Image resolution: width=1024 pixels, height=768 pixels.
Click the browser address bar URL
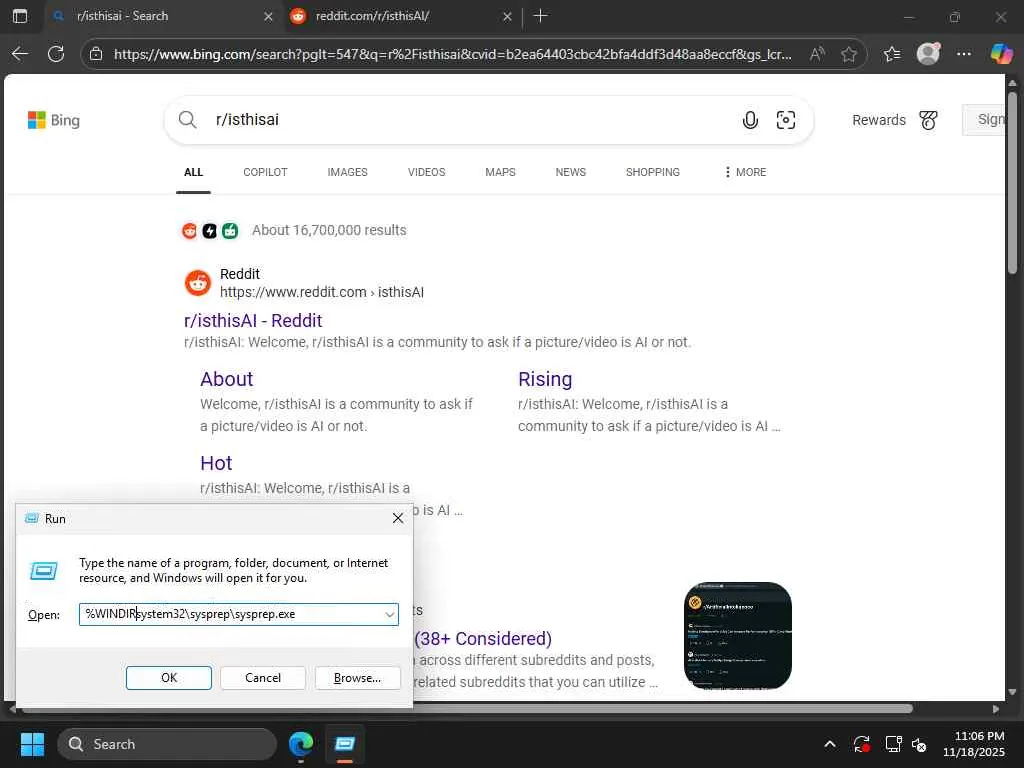coord(453,54)
